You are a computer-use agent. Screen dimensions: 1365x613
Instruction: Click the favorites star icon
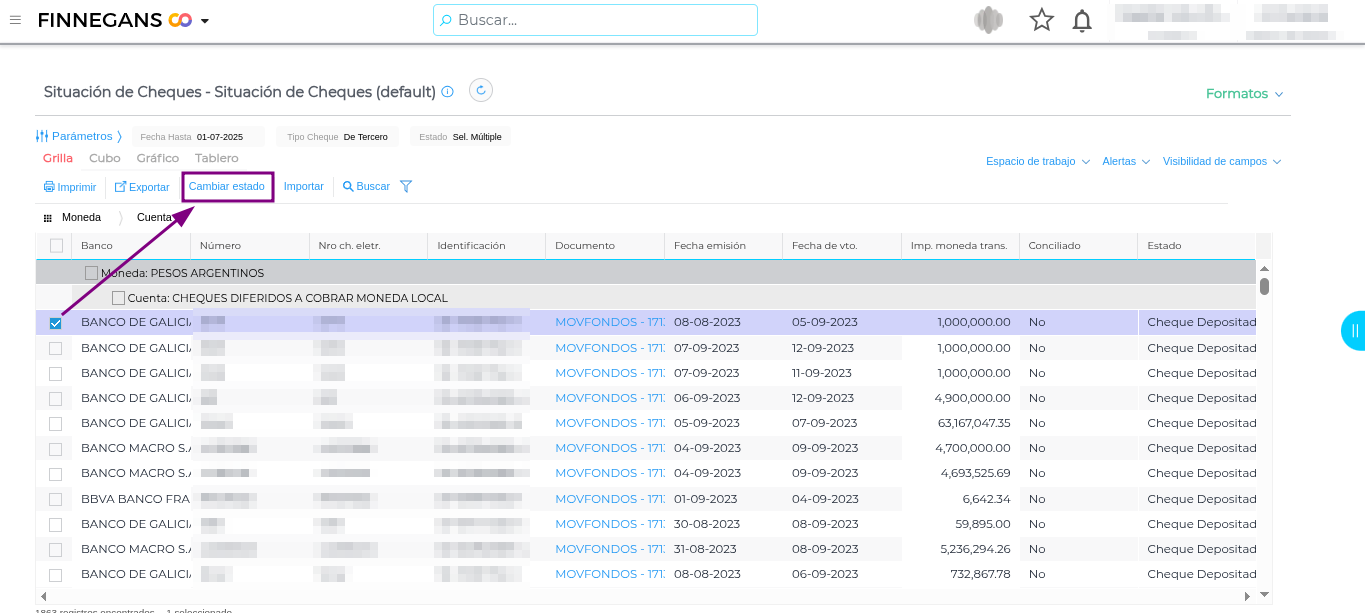[x=1042, y=20]
